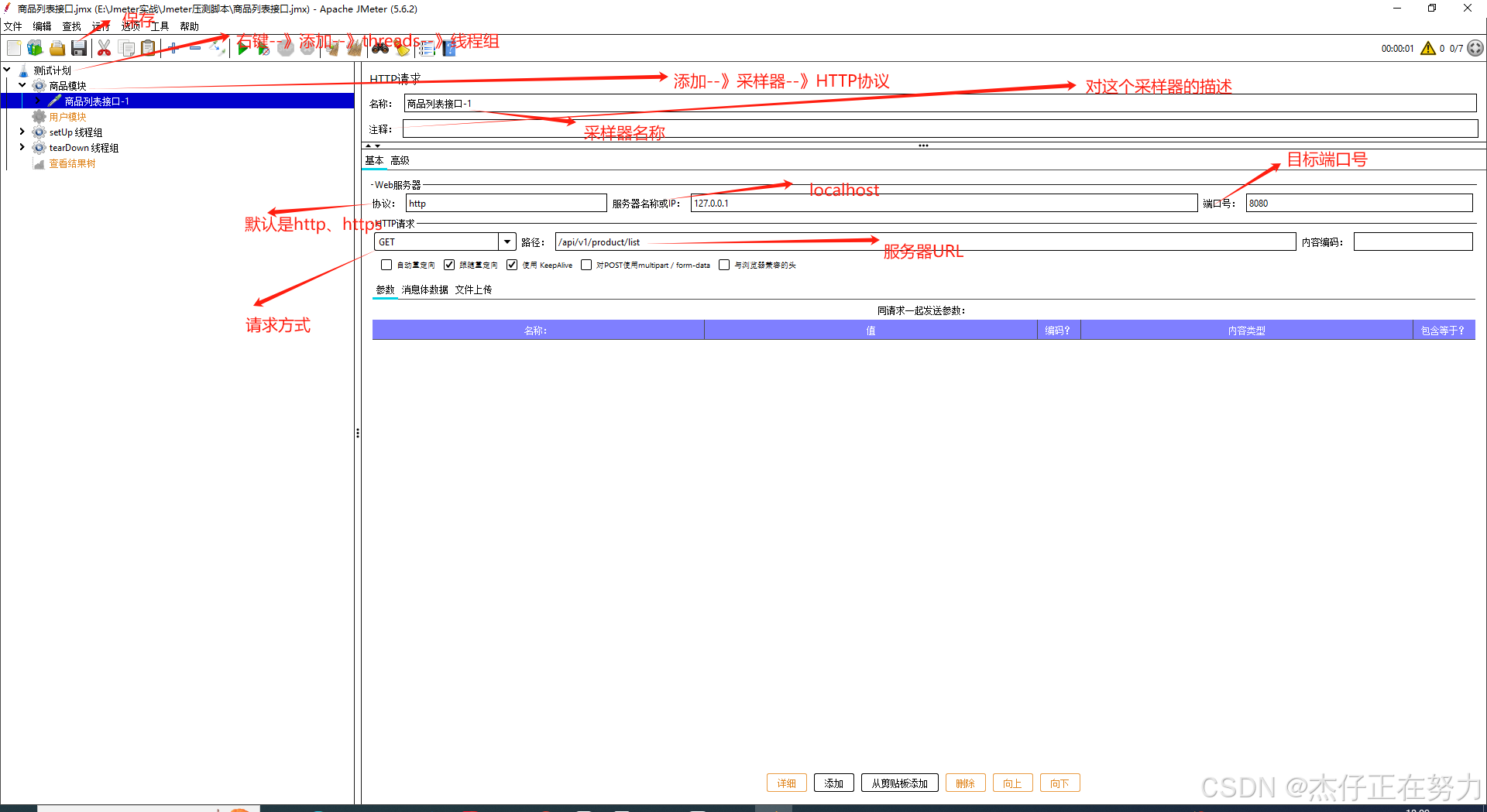Toggle 自动重定向 checkbox
The height and width of the screenshot is (812, 1487).
tap(386, 265)
